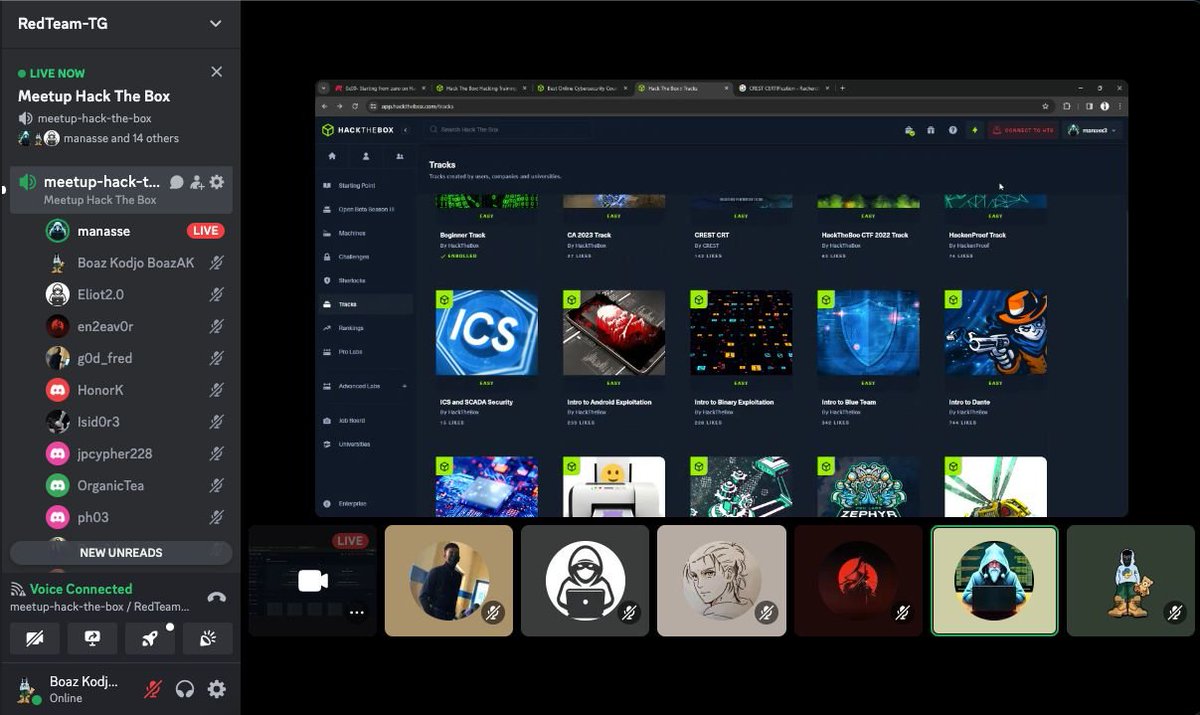Jump to NEW UNREADS
Screen dimensions: 1200x715
pyautogui.click(x=121, y=553)
